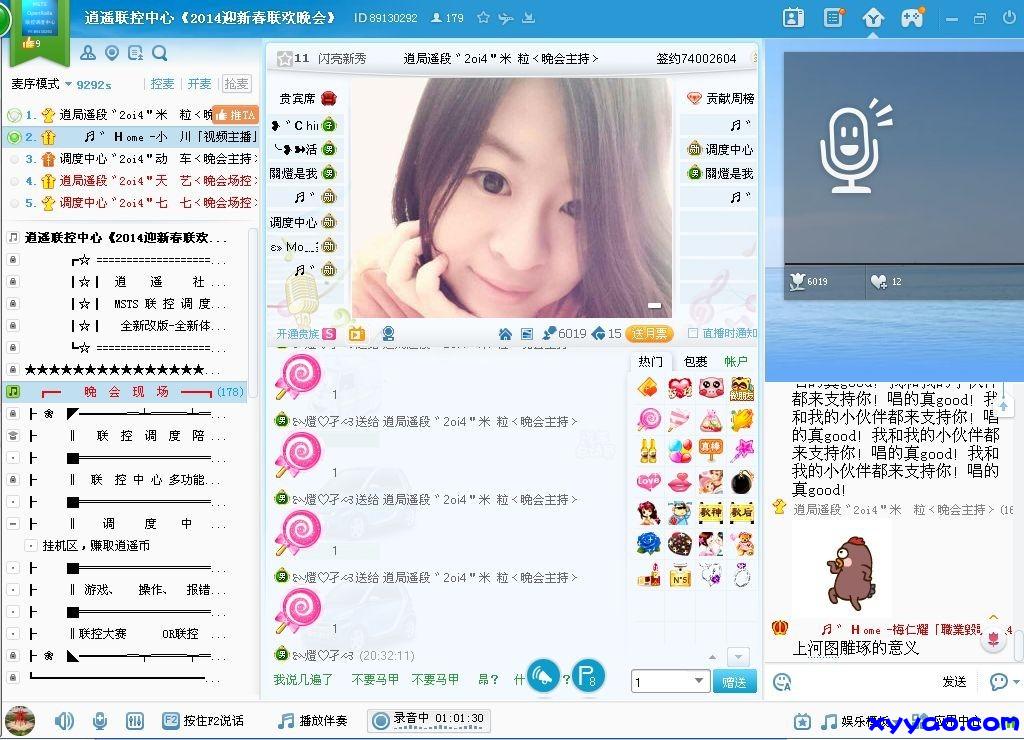Click the favorite star icon in title bar
Image resolution: width=1024 pixels, height=740 pixels.
point(484,18)
